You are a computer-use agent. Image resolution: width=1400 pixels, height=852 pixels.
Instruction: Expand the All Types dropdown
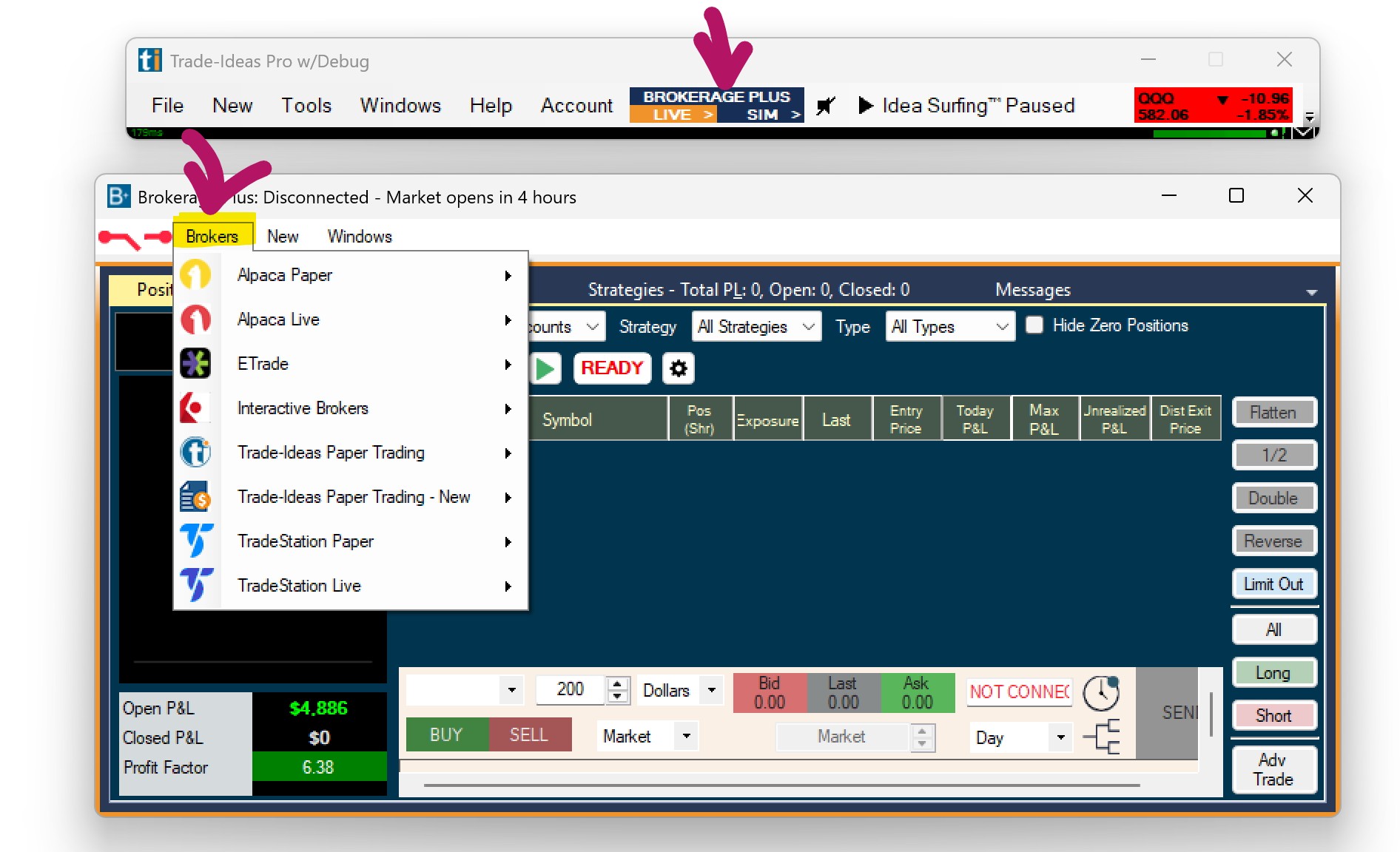pyautogui.click(x=949, y=327)
